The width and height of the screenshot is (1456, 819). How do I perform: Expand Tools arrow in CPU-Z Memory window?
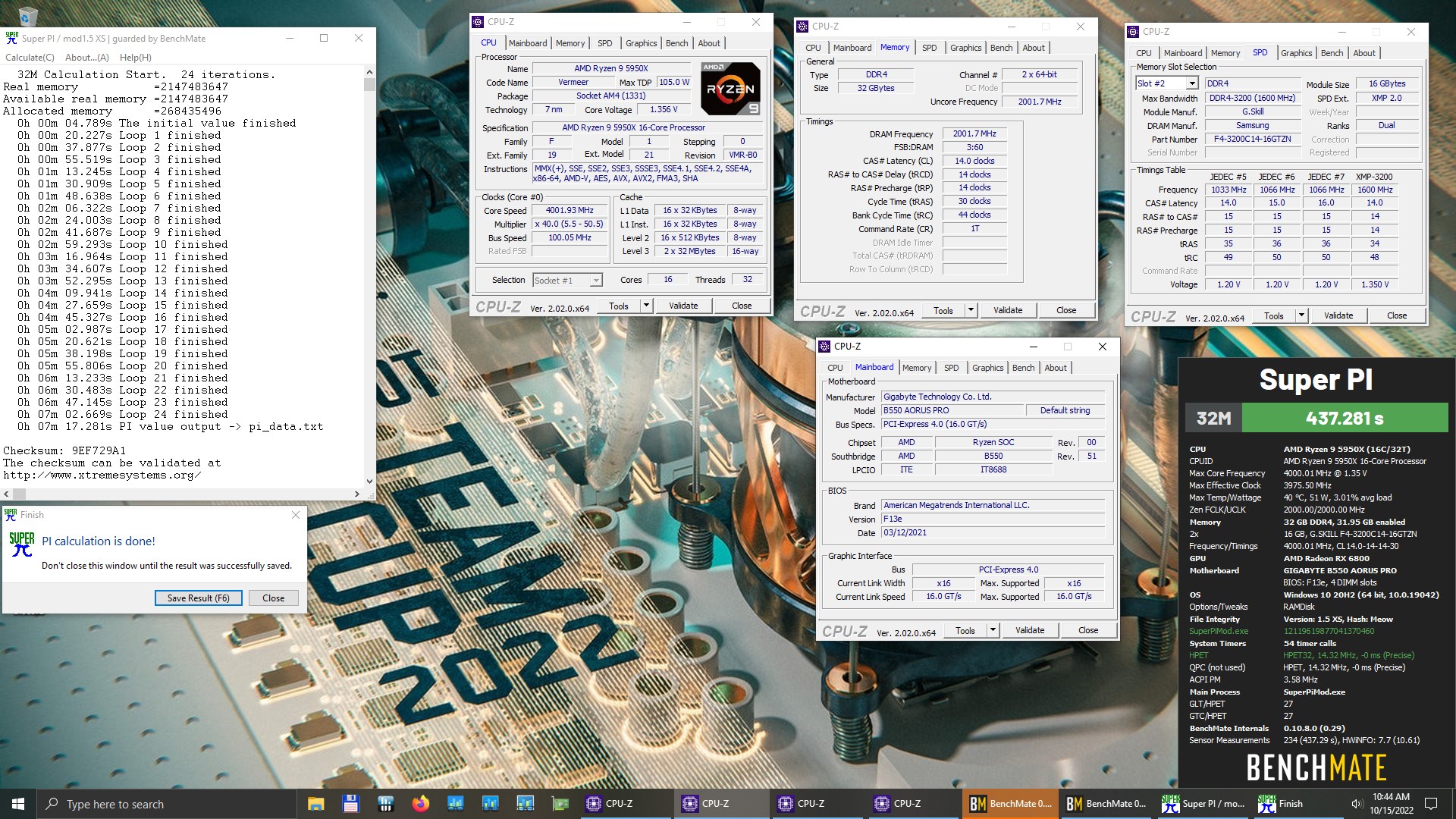coord(971,310)
